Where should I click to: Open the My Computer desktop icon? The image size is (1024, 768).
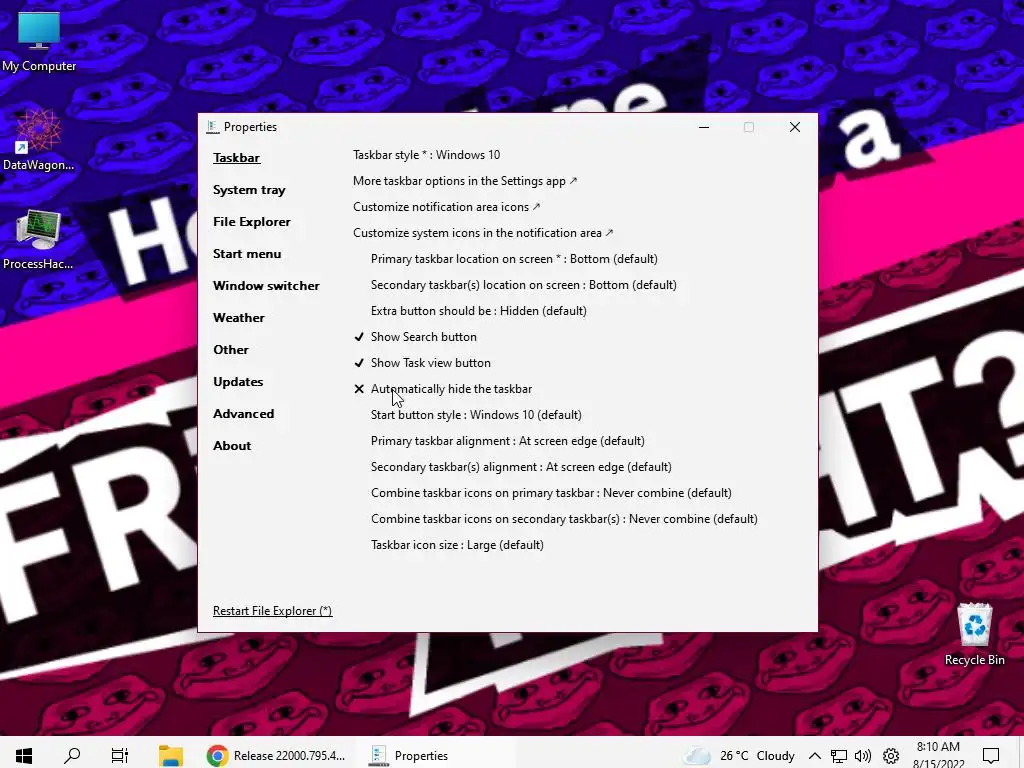tap(39, 41)
